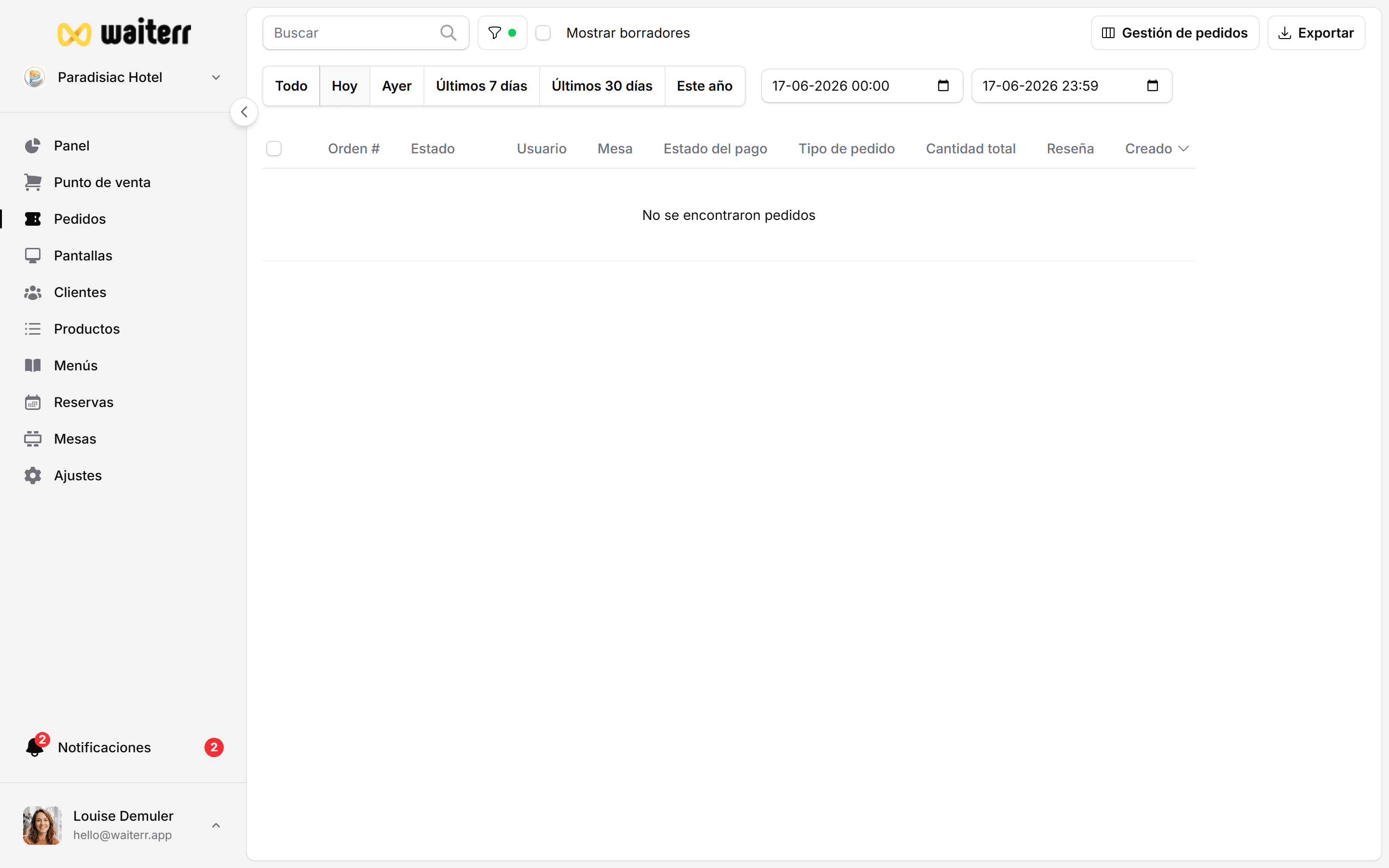
Task: Open the Mesas table icon
Action: click(33, 439)
